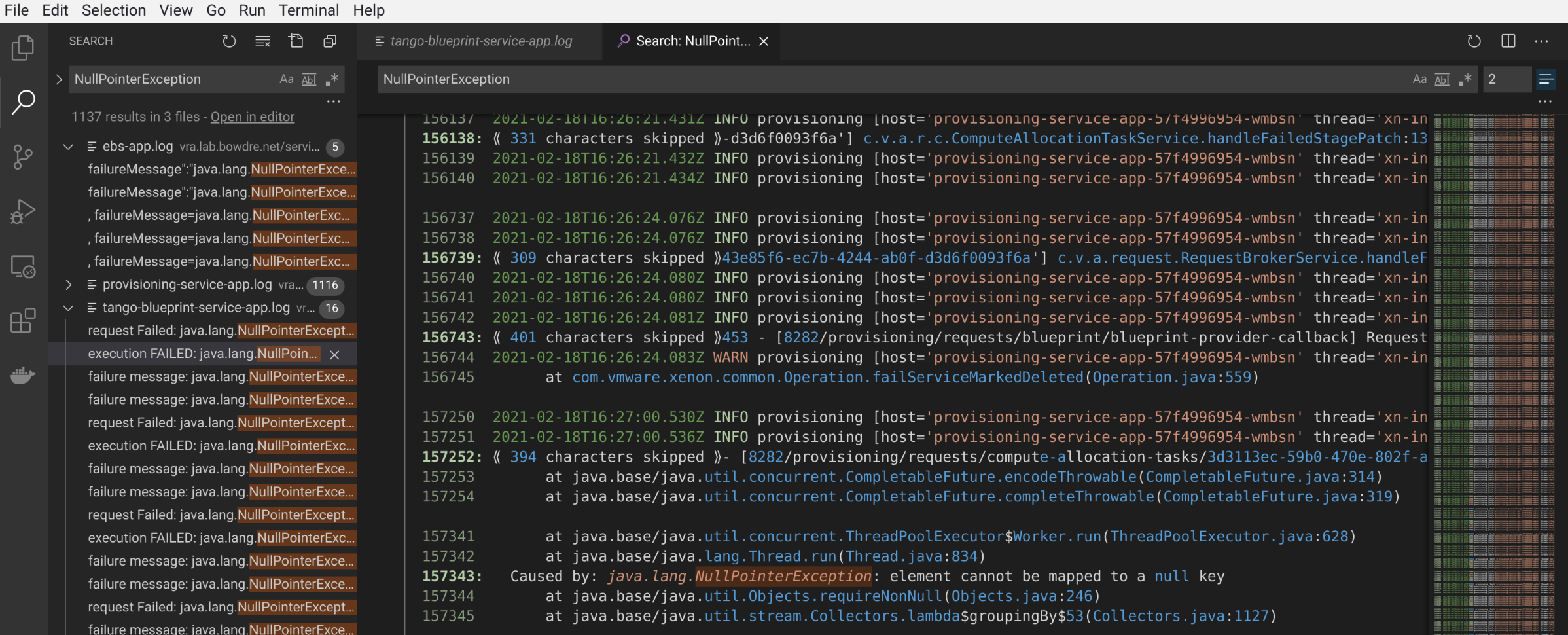This screenshot has width=1568, height=635.
Task: Jump to result line 156138 link
Action: tap(452, 139)
